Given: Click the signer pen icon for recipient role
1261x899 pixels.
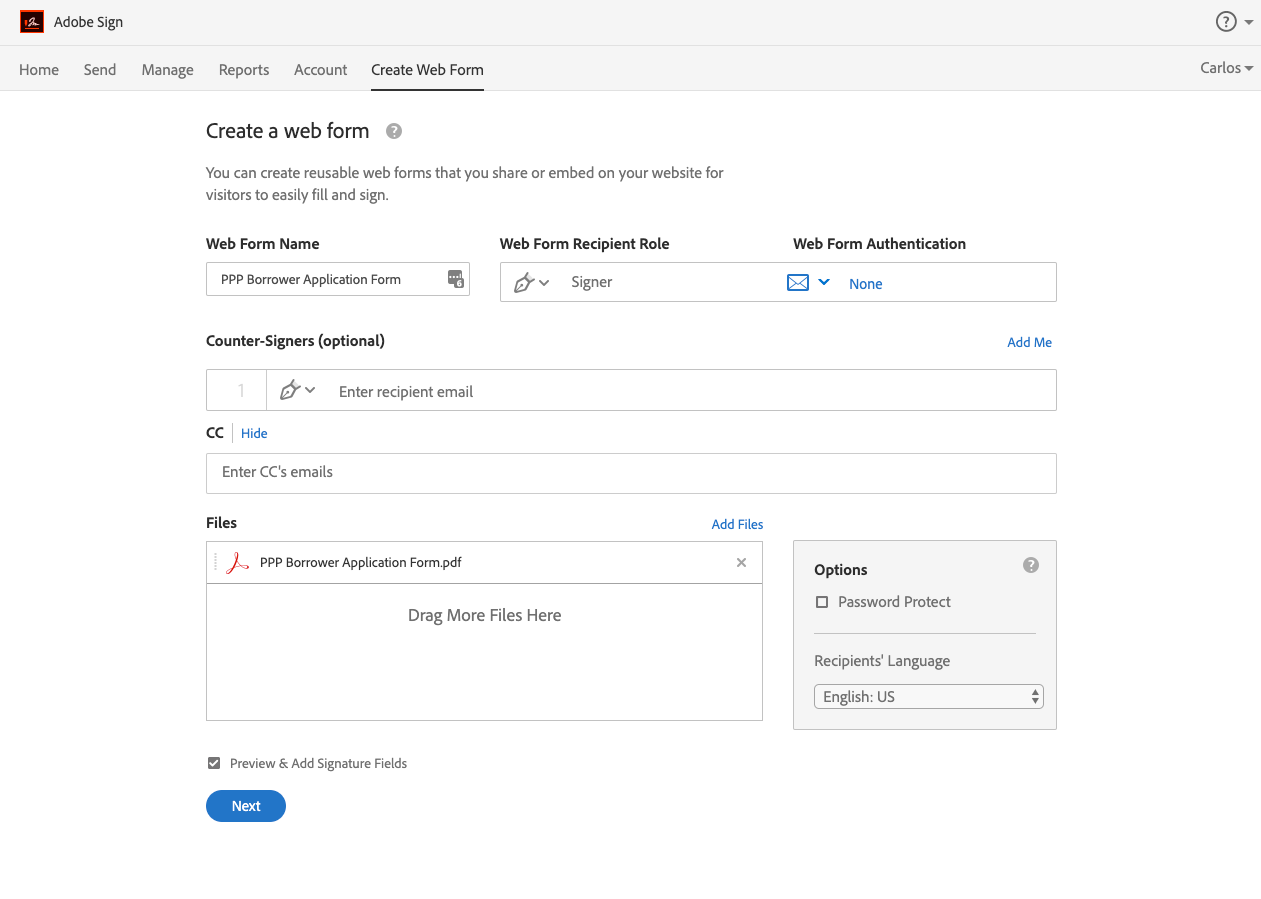Looking at the screenshot, I should (x=525, y=283).
